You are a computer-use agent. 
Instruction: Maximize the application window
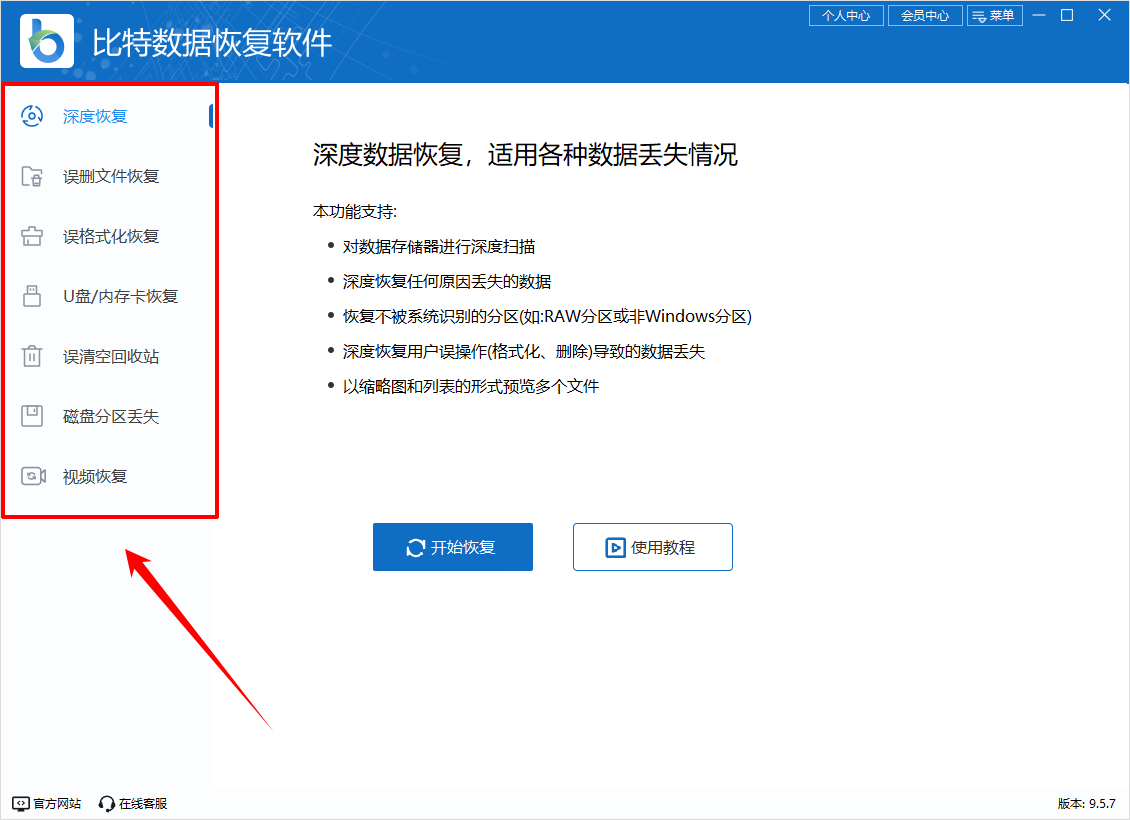[x=1067, y=15]
